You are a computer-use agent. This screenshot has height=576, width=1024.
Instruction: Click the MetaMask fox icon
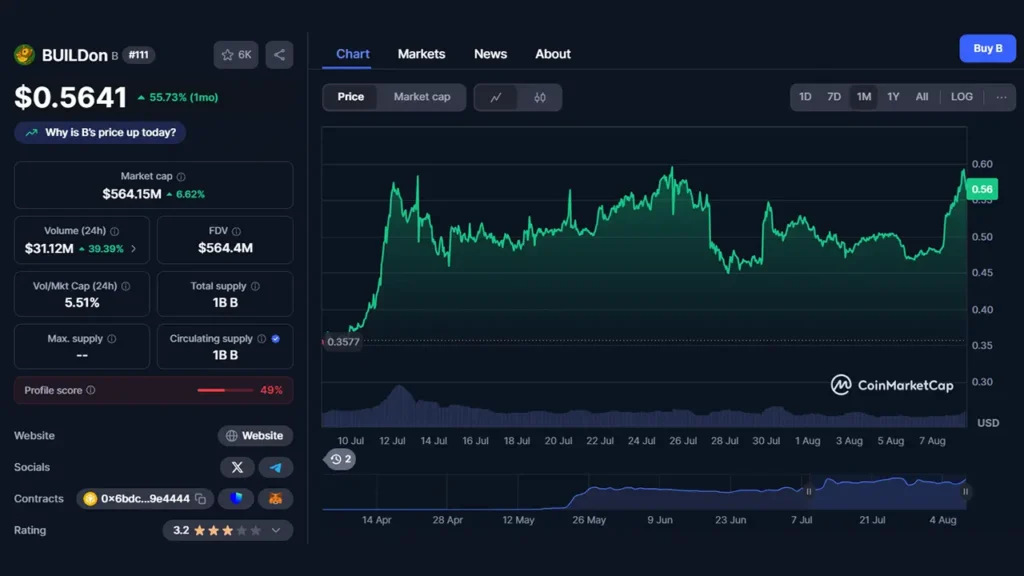pos(276,499)
